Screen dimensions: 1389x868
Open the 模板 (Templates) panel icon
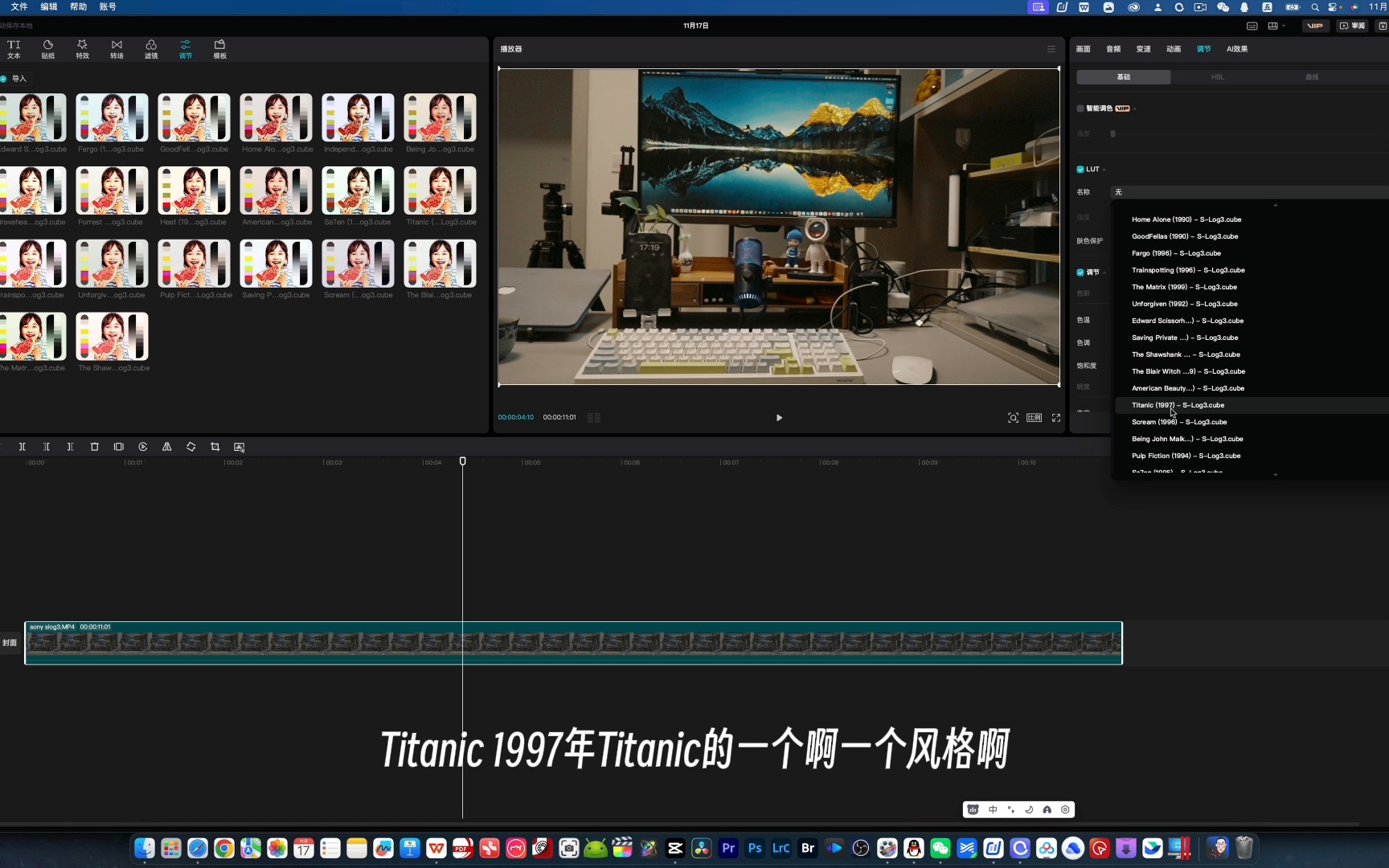coord(219,49)
